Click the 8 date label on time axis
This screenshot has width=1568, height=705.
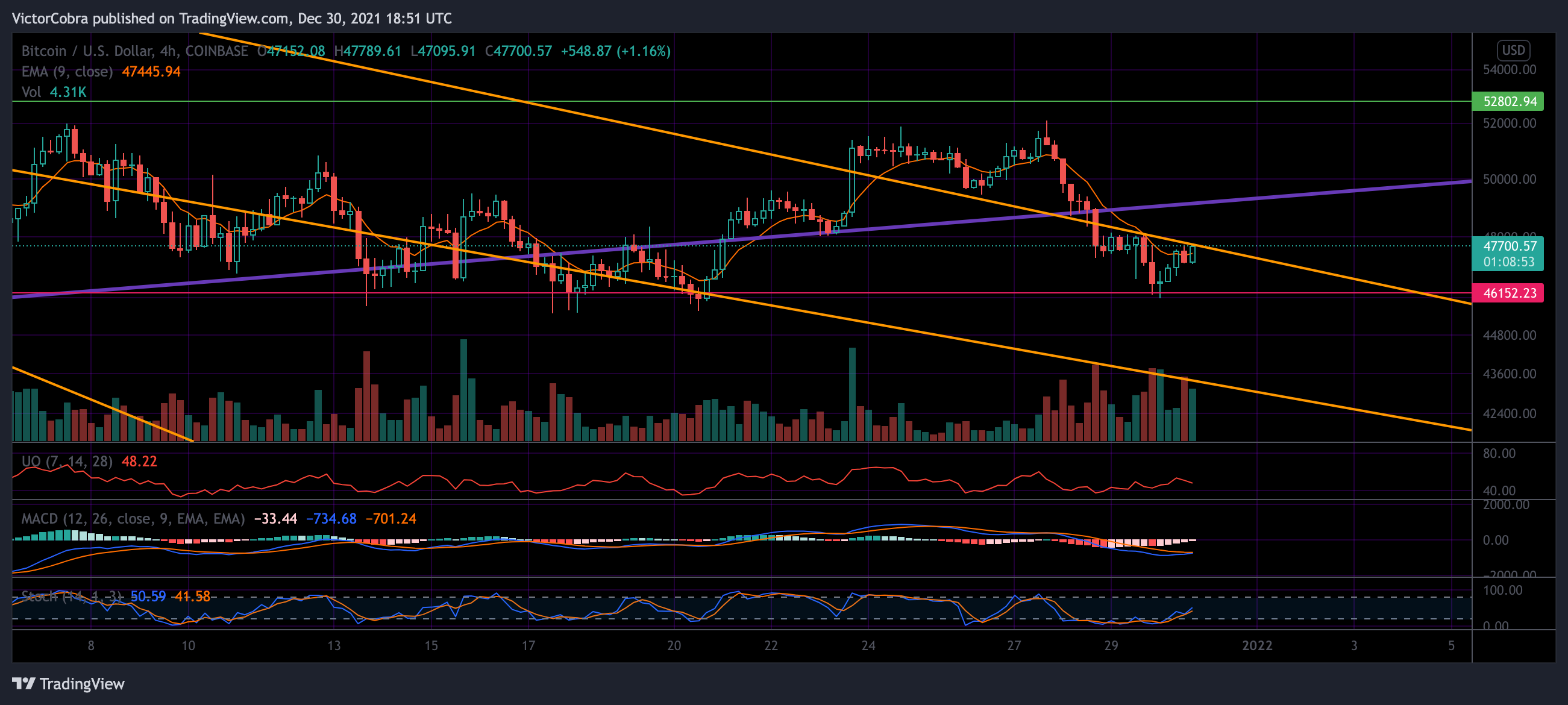(x=91, y=646)
